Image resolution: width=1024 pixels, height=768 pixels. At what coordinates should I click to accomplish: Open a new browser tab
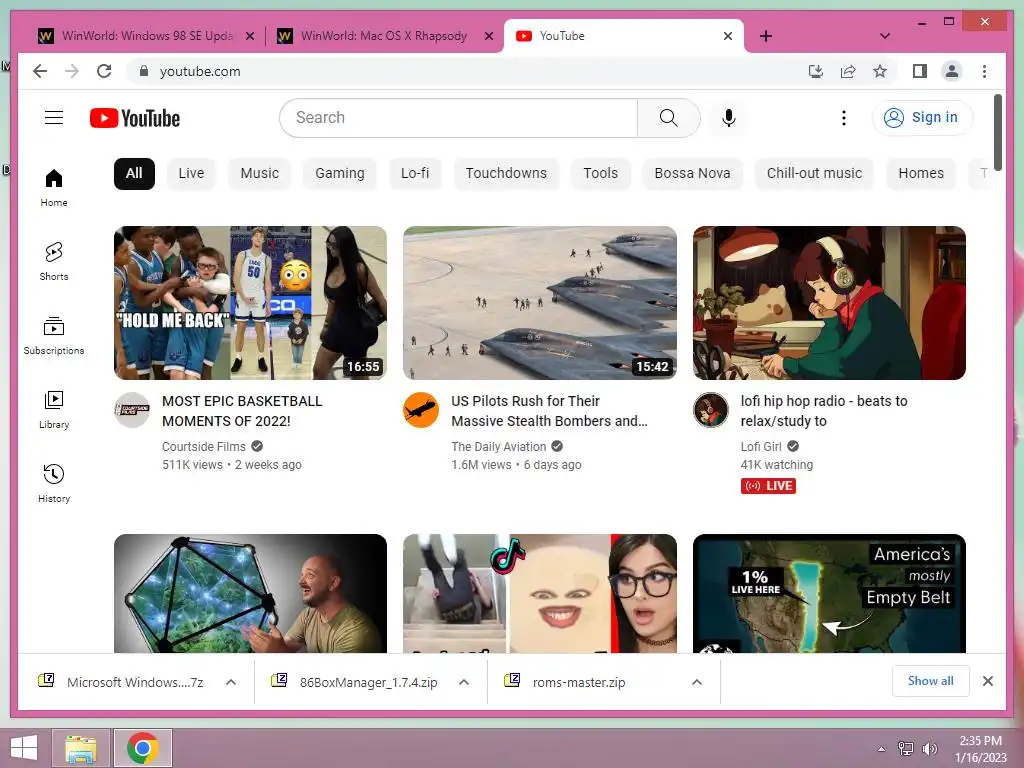[x=766, y=36]
